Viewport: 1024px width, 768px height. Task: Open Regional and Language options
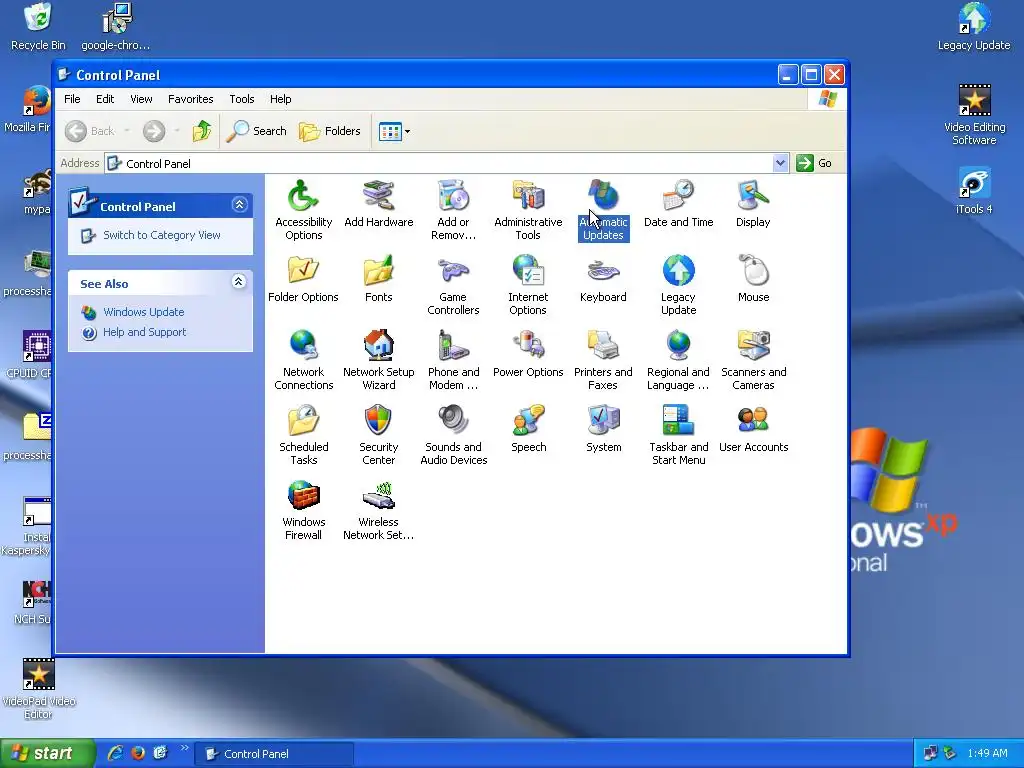click(678, 360)
